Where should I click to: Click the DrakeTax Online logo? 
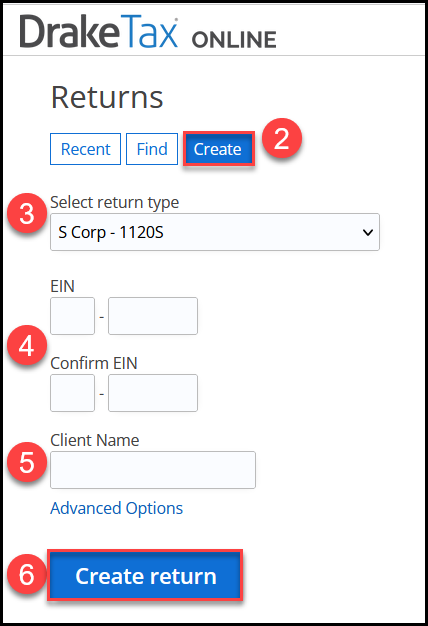(x=148, y=32)
